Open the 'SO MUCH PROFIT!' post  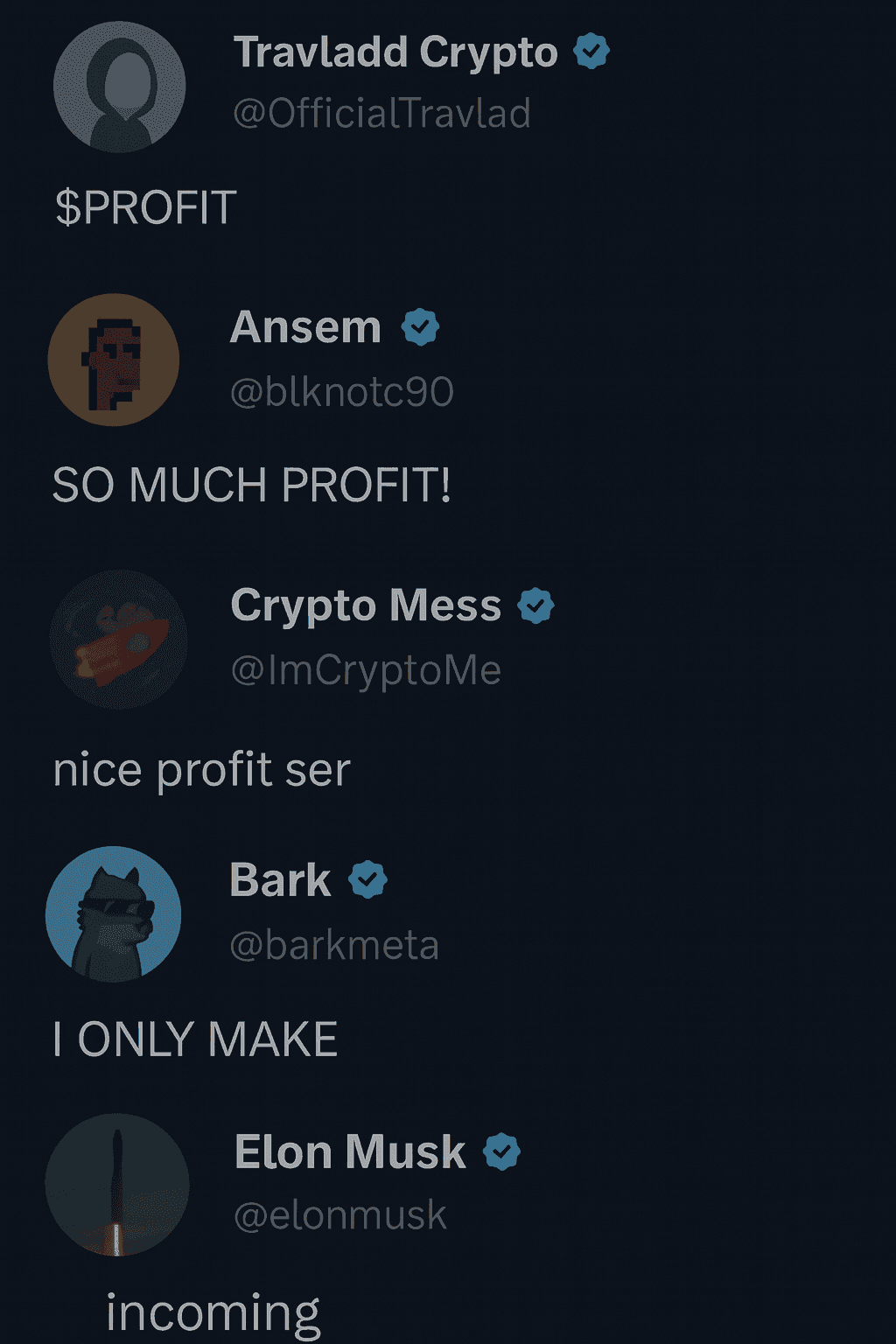252,484
